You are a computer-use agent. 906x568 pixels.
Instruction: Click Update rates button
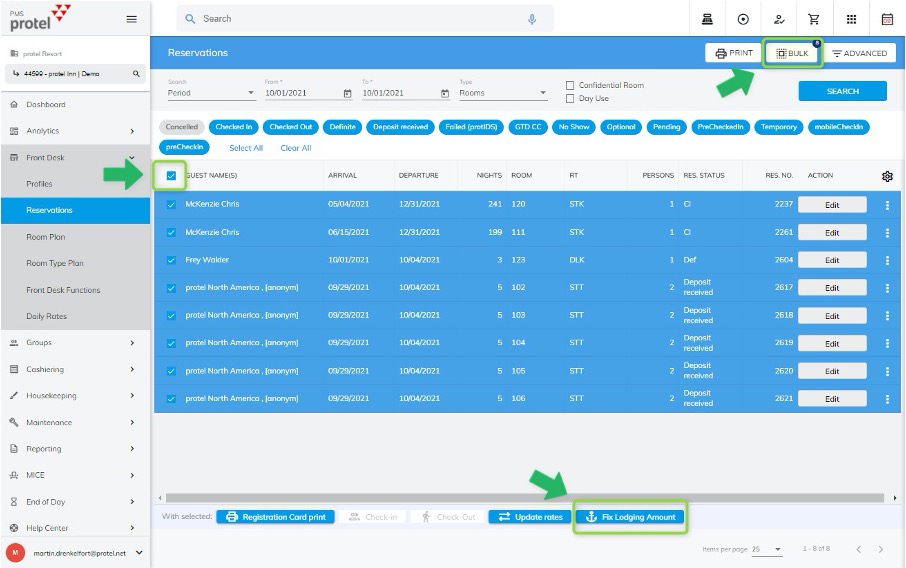pos(531,517)
